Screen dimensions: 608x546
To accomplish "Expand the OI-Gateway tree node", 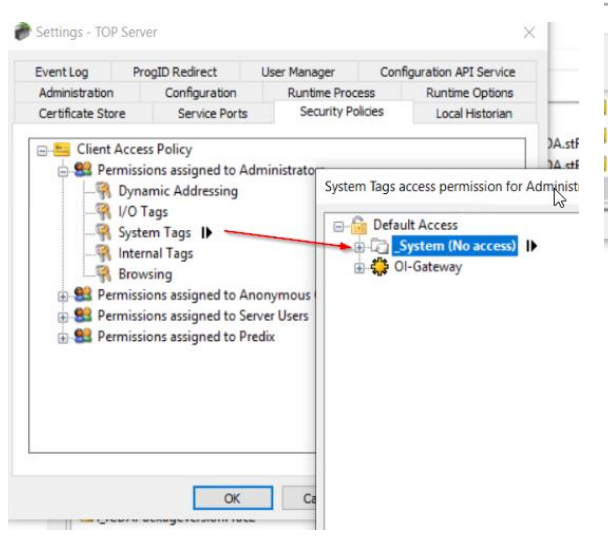I will [x=361, y=267].
